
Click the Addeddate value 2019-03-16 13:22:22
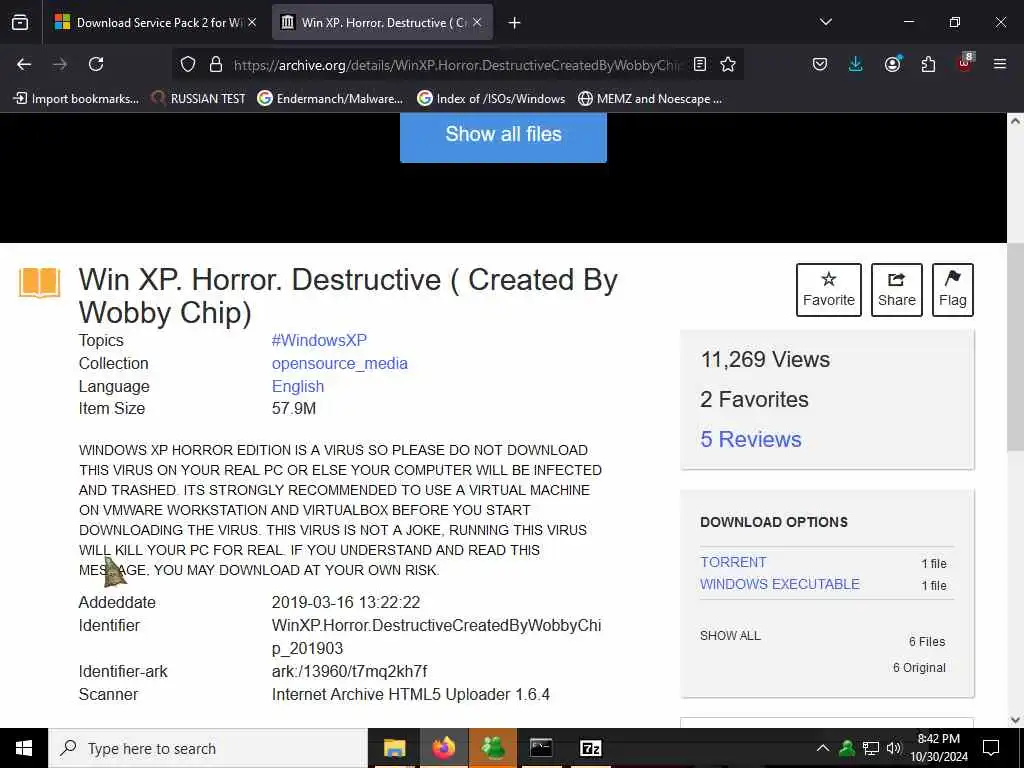[x=346, y=602]
